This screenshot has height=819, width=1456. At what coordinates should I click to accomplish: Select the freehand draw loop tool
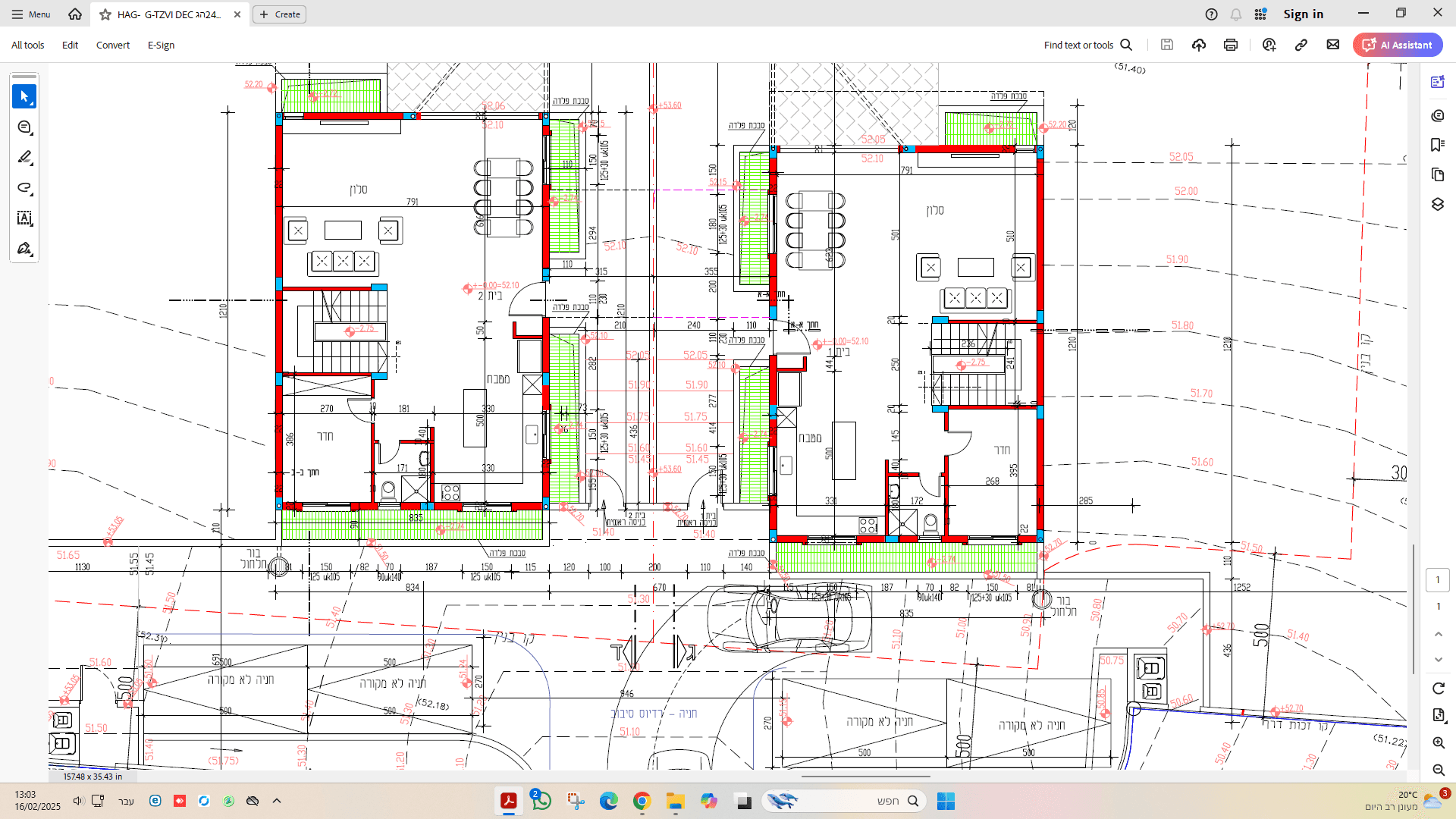click(24, 188)
